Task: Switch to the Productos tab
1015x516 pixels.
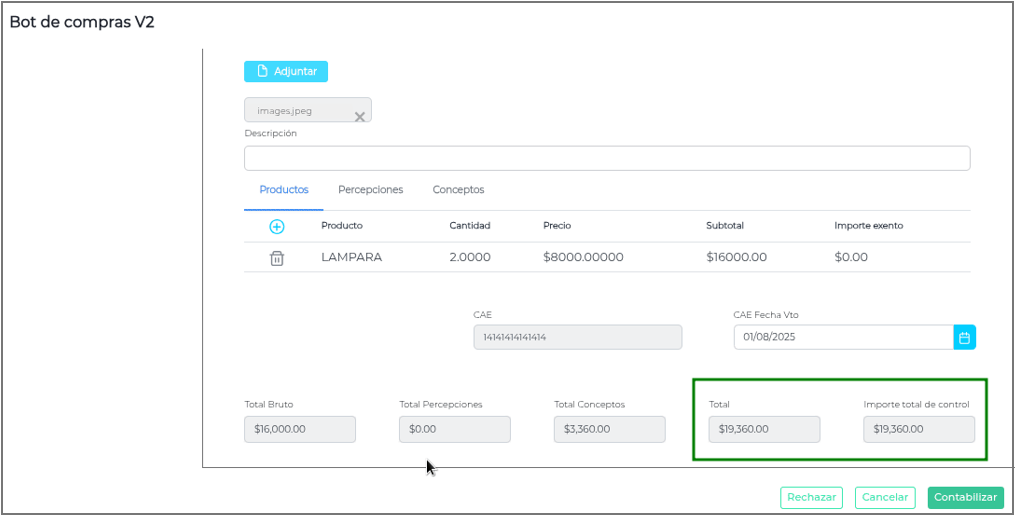Action: pos(284,190)
